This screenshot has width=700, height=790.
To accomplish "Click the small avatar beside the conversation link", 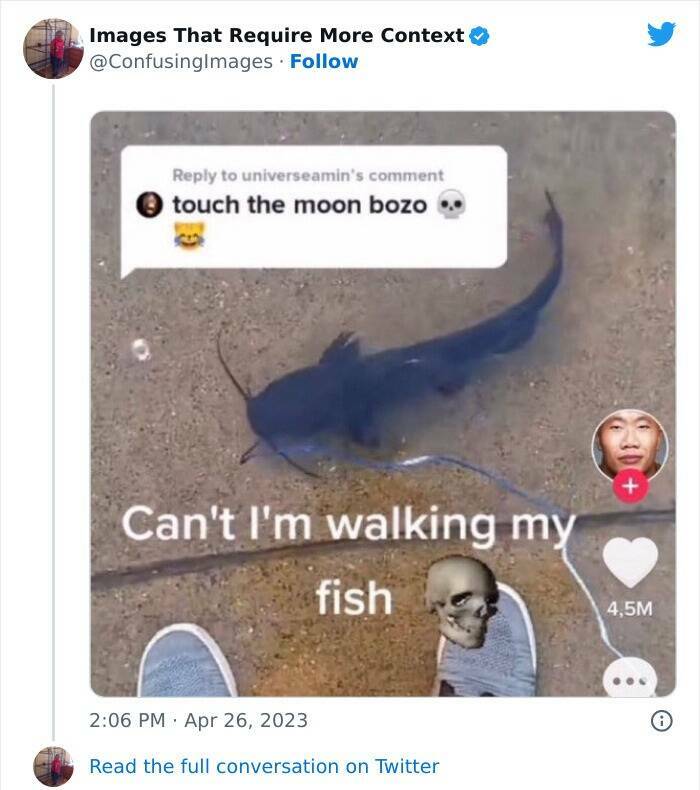I will pos(53,766).
